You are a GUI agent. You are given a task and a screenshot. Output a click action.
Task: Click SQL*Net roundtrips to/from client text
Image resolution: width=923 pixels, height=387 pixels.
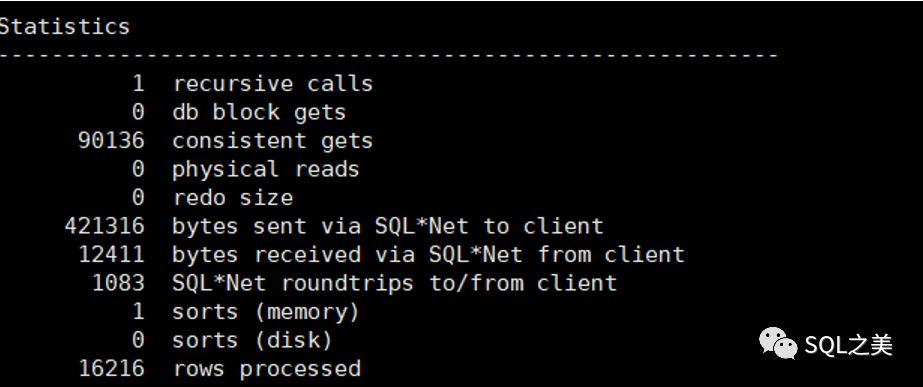(394, 283)
